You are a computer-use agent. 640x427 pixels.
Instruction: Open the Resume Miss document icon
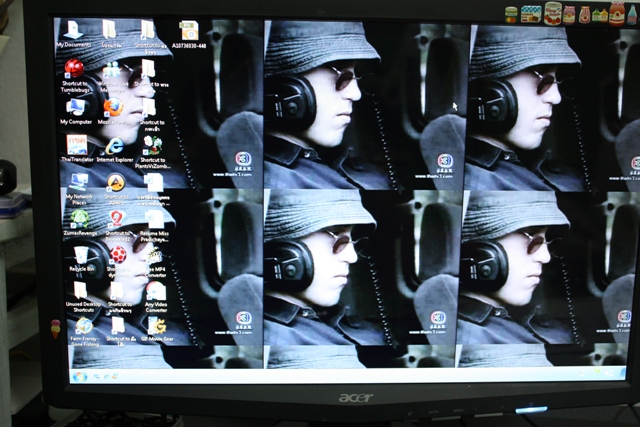(x=154, y=226)
